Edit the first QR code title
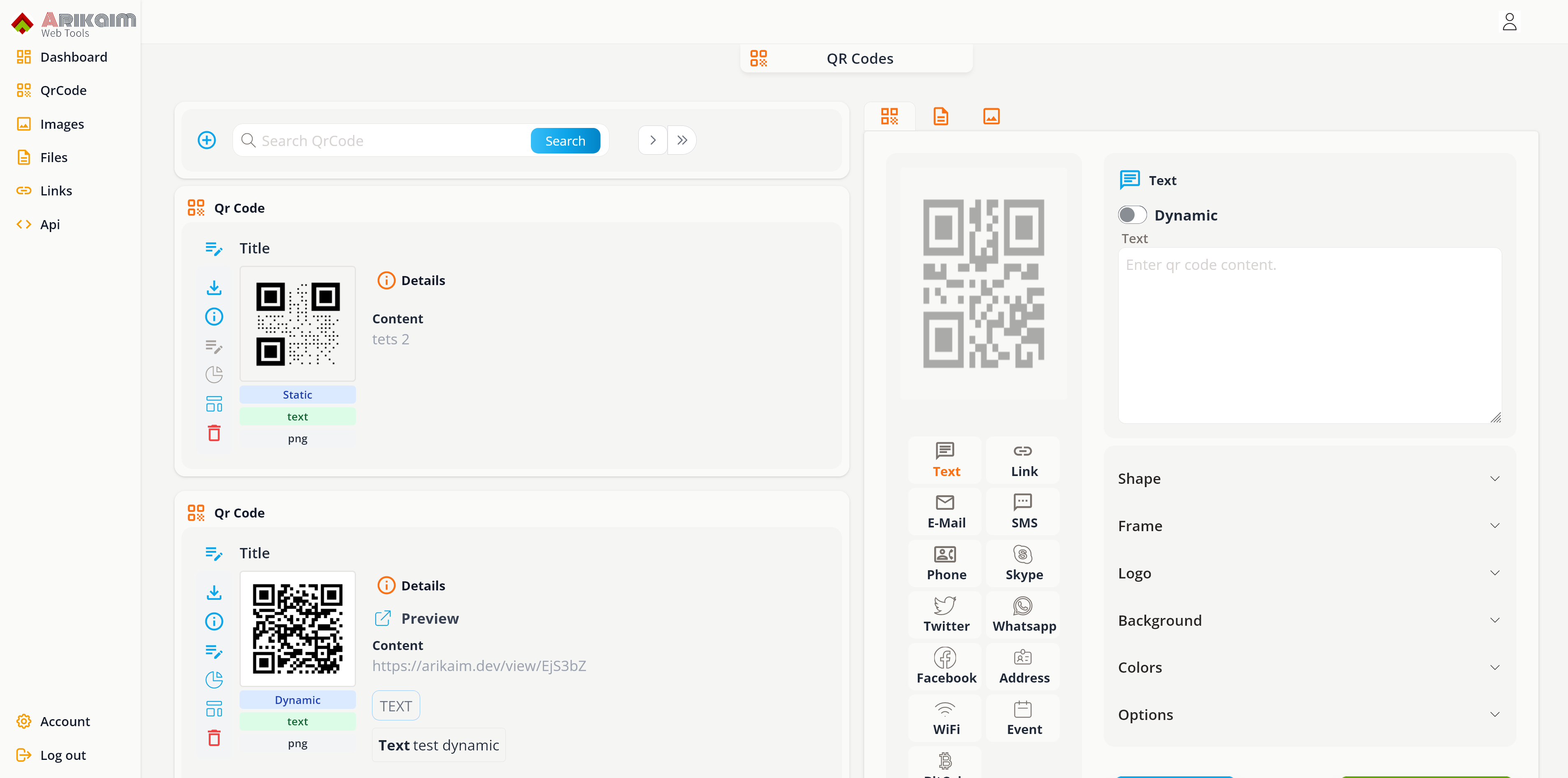 (x=214, y=248)
